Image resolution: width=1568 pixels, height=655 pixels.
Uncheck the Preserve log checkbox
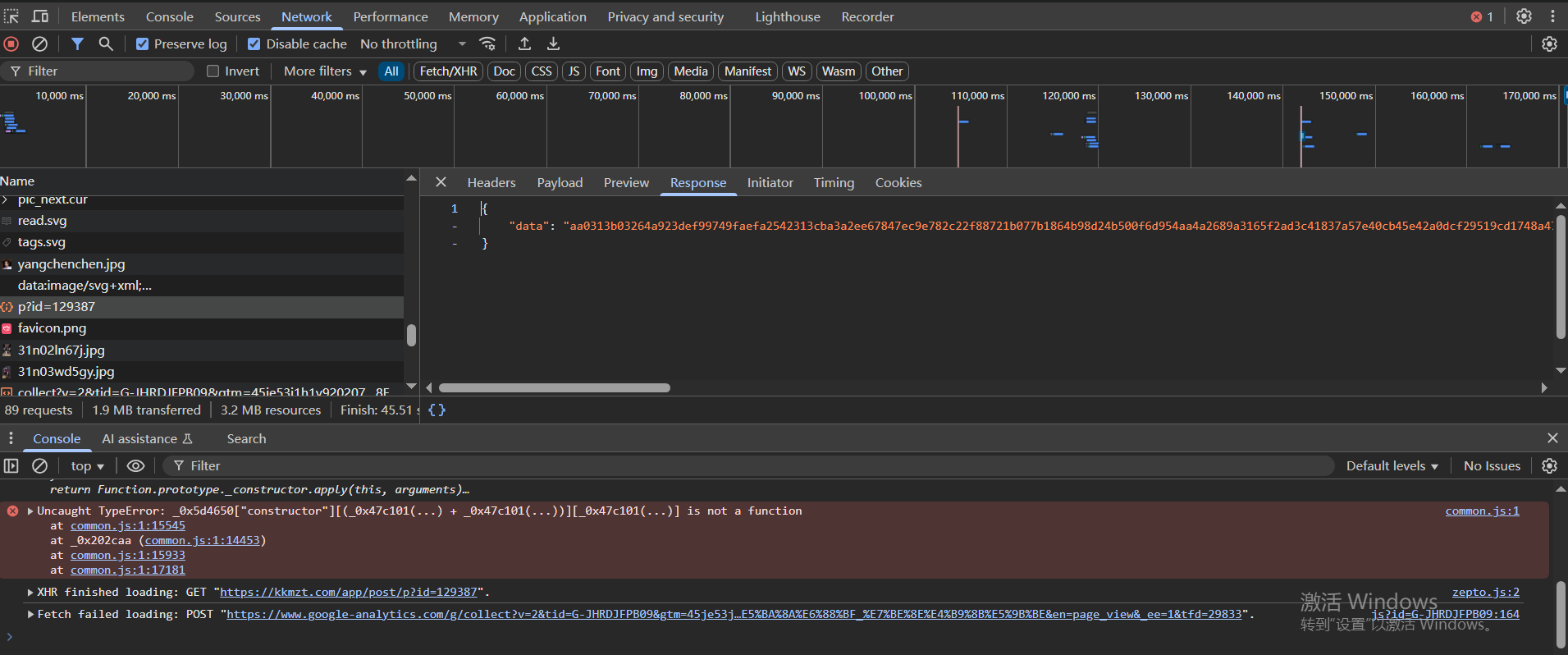[143, 44]
